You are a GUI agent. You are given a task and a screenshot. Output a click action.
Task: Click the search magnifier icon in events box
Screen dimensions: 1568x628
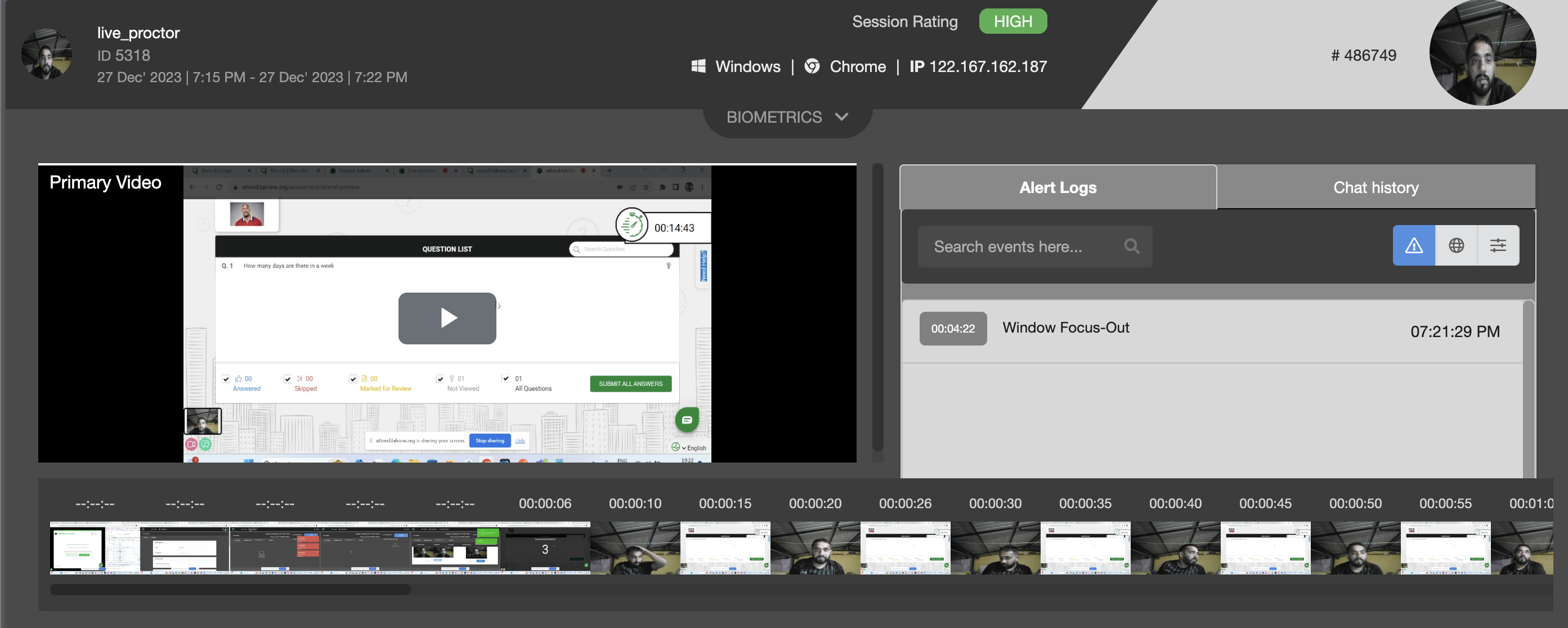1132,246
